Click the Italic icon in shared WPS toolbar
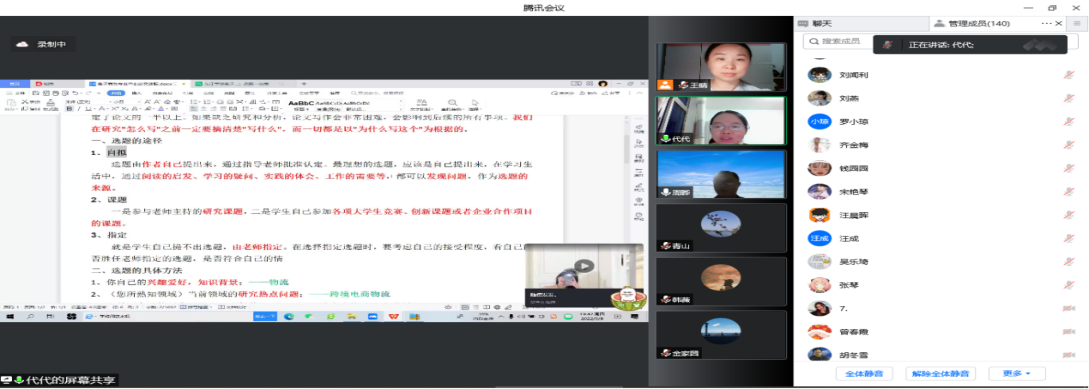Screen dimensions: 1089x389 tap(79, 109)
